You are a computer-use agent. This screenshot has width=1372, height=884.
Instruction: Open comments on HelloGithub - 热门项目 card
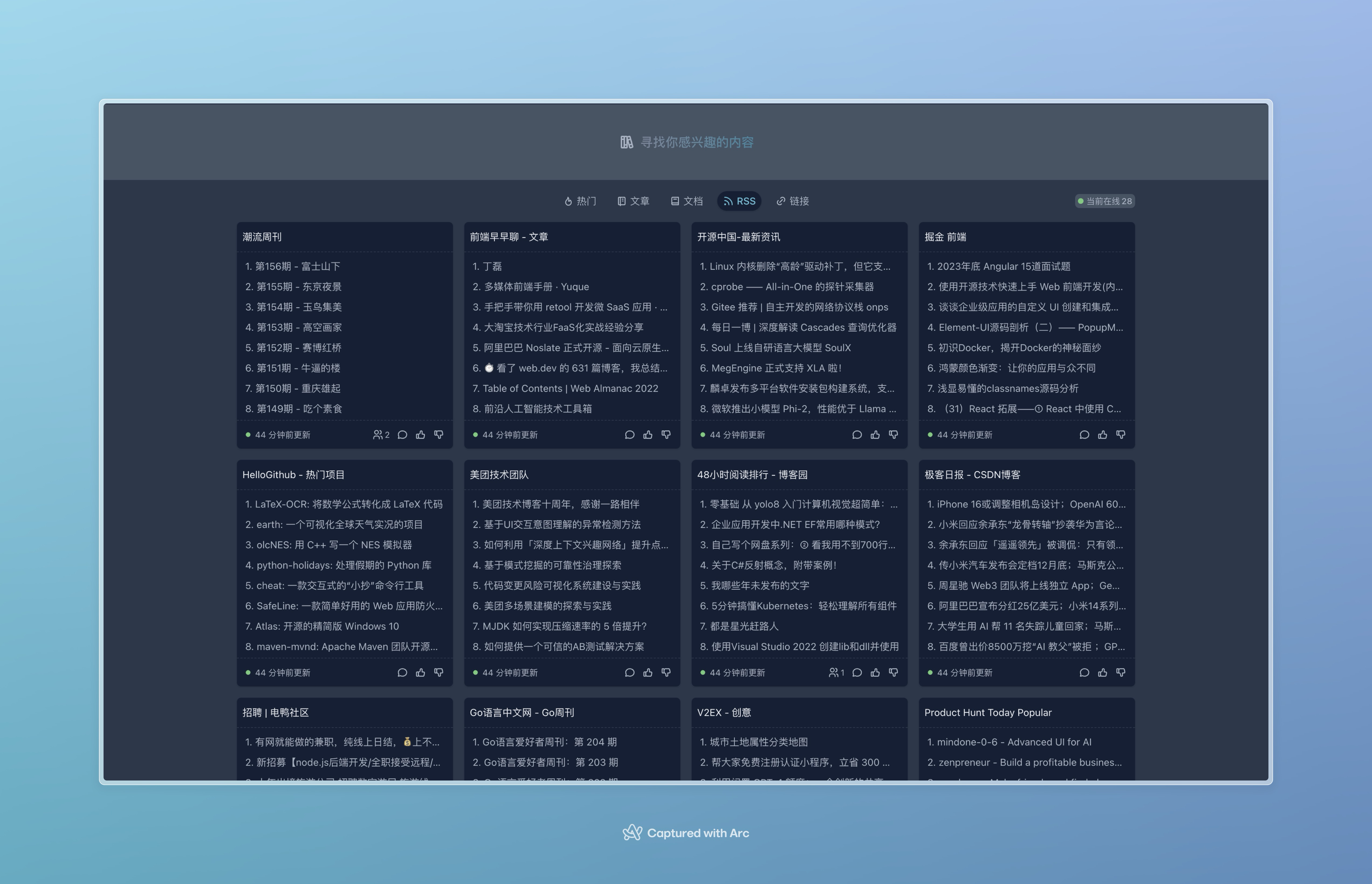(x=402, y=672)
